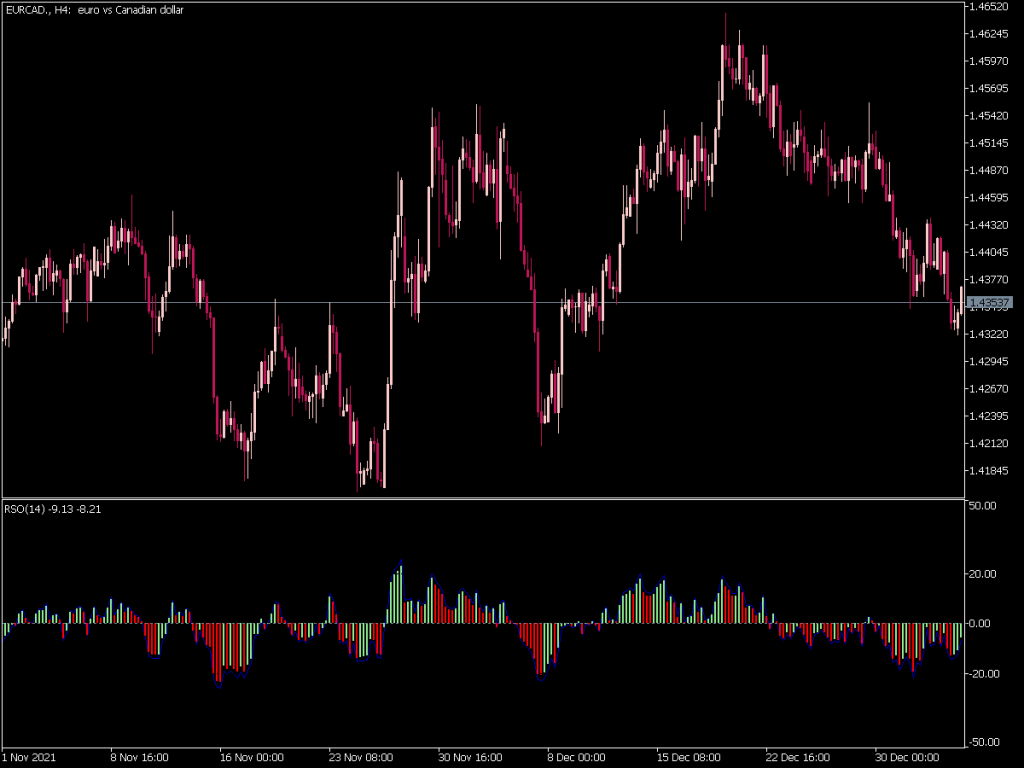This screenshot has width=1024, height=768.
Task: Click the EURCAD H4 chart title label
Action: 95,10
